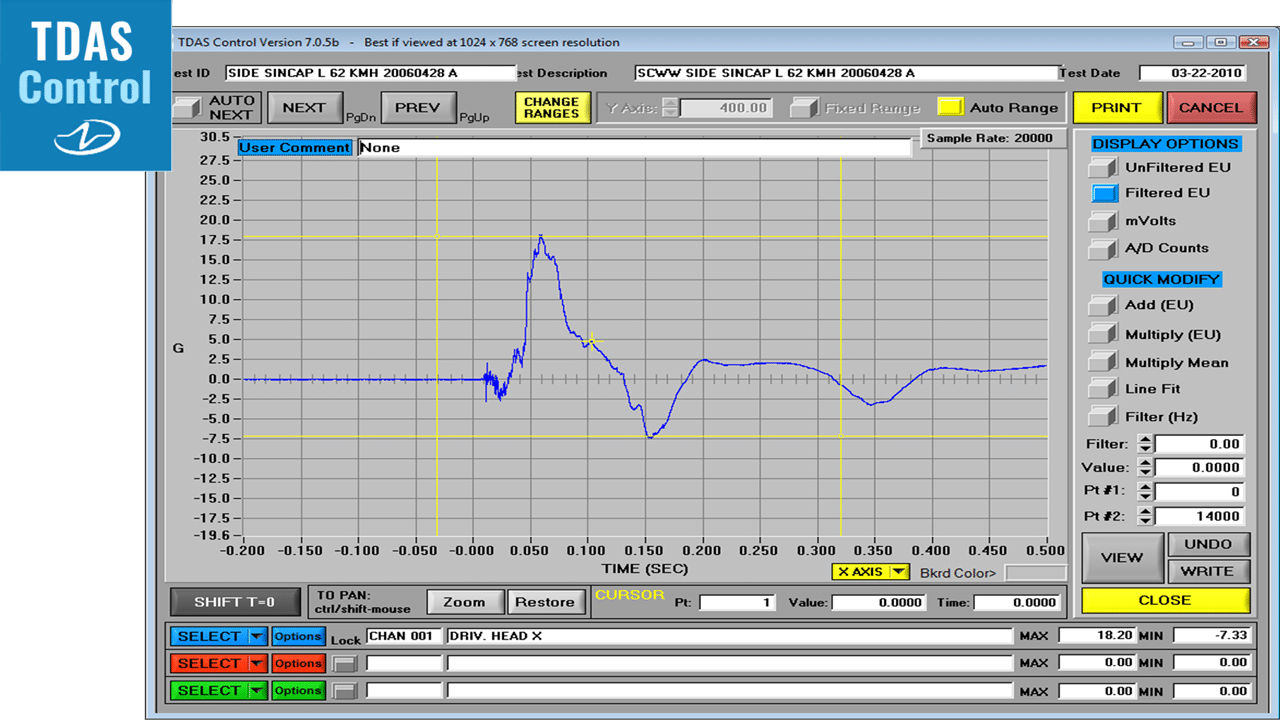Toggle the channel lock on red row
Viewport: 1280px width, 720px height.
(345, 663)
